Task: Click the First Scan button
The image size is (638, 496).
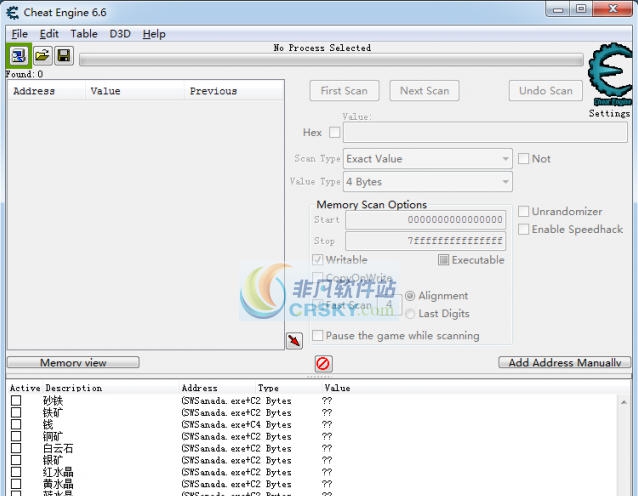Action: (344, 91)
